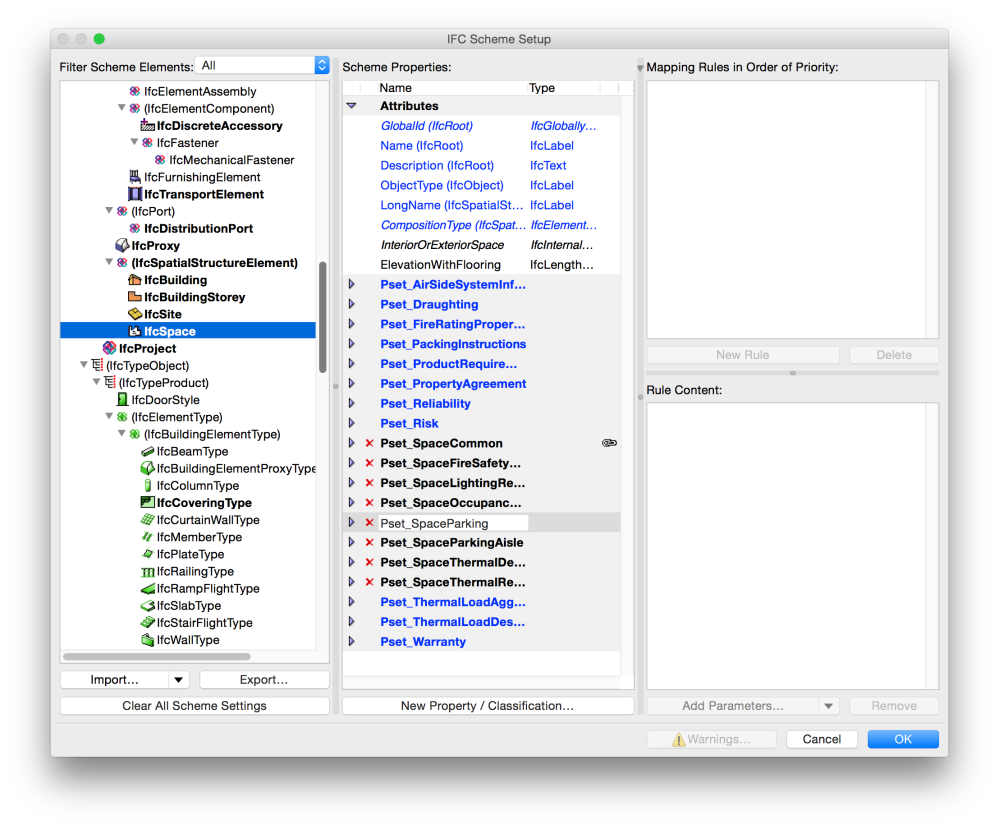
Task: Toggle the red X on Pset_SpaceParking
Action: [x=370, y=523]
